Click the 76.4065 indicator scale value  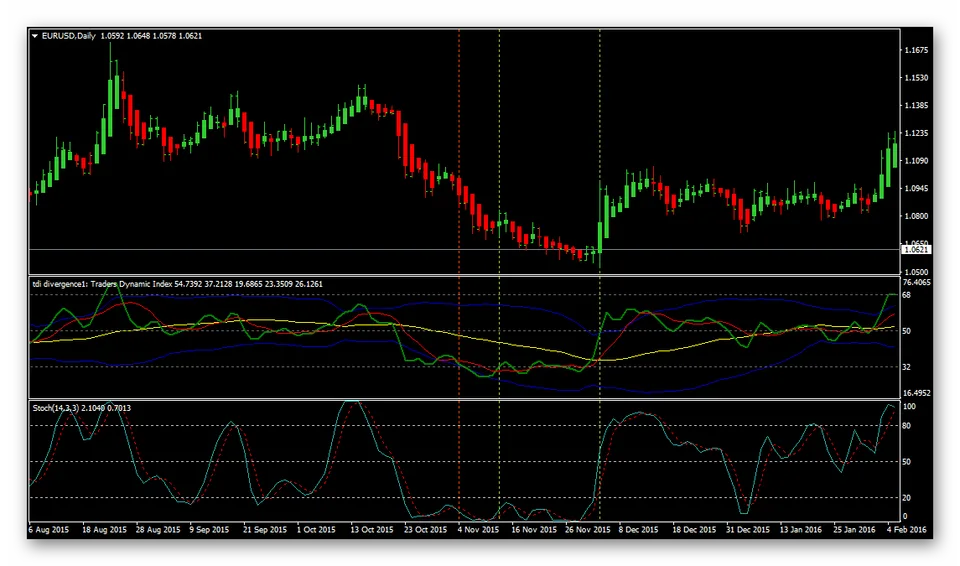(917, 282)
